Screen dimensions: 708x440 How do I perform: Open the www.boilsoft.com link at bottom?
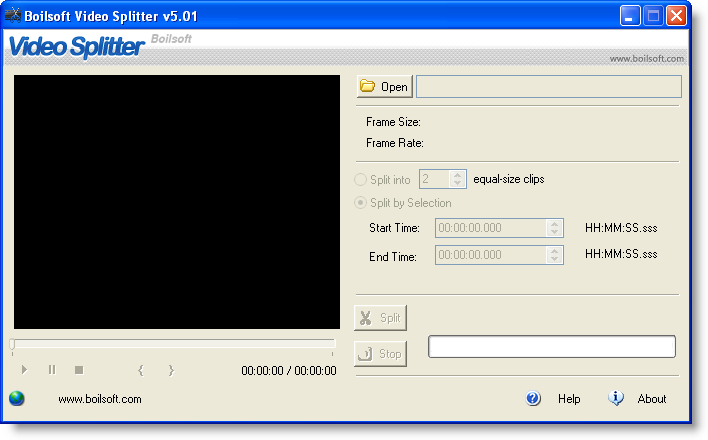coord(100,399)
